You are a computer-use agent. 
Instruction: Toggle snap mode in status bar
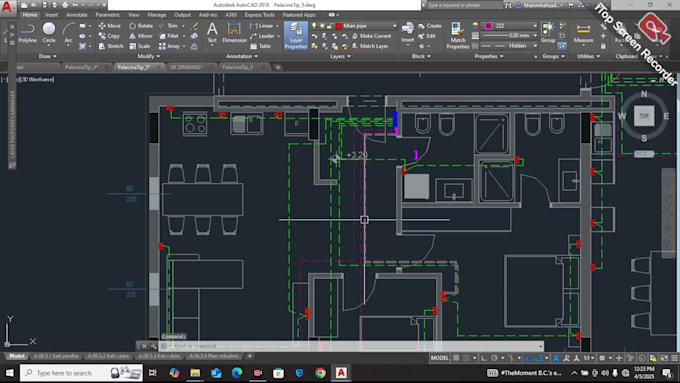(466, 358)
